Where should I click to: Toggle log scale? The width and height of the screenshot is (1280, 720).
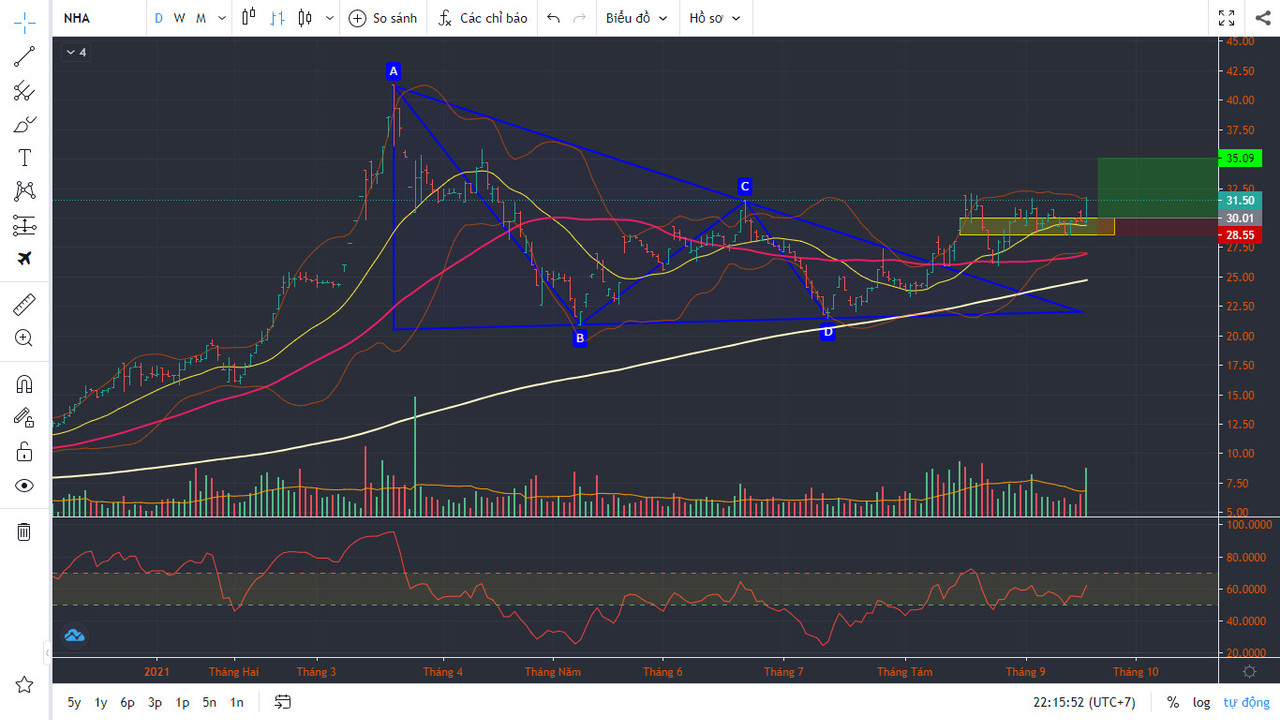tap(1201, 702)
